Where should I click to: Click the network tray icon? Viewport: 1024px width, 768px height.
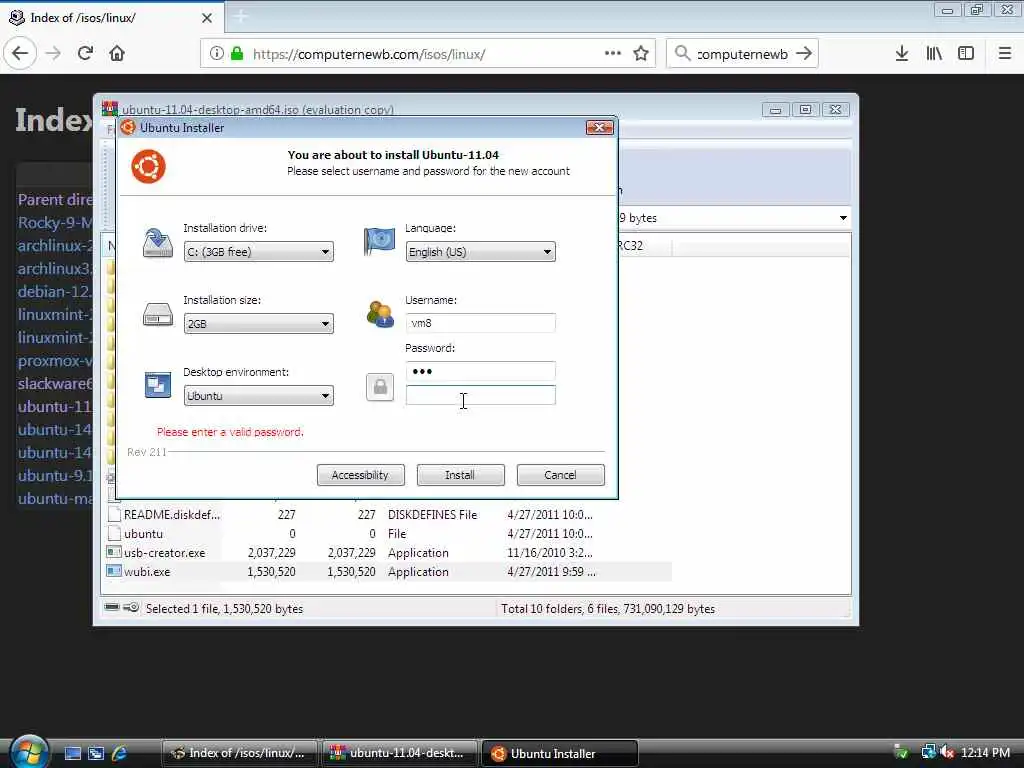coord(928,753)
